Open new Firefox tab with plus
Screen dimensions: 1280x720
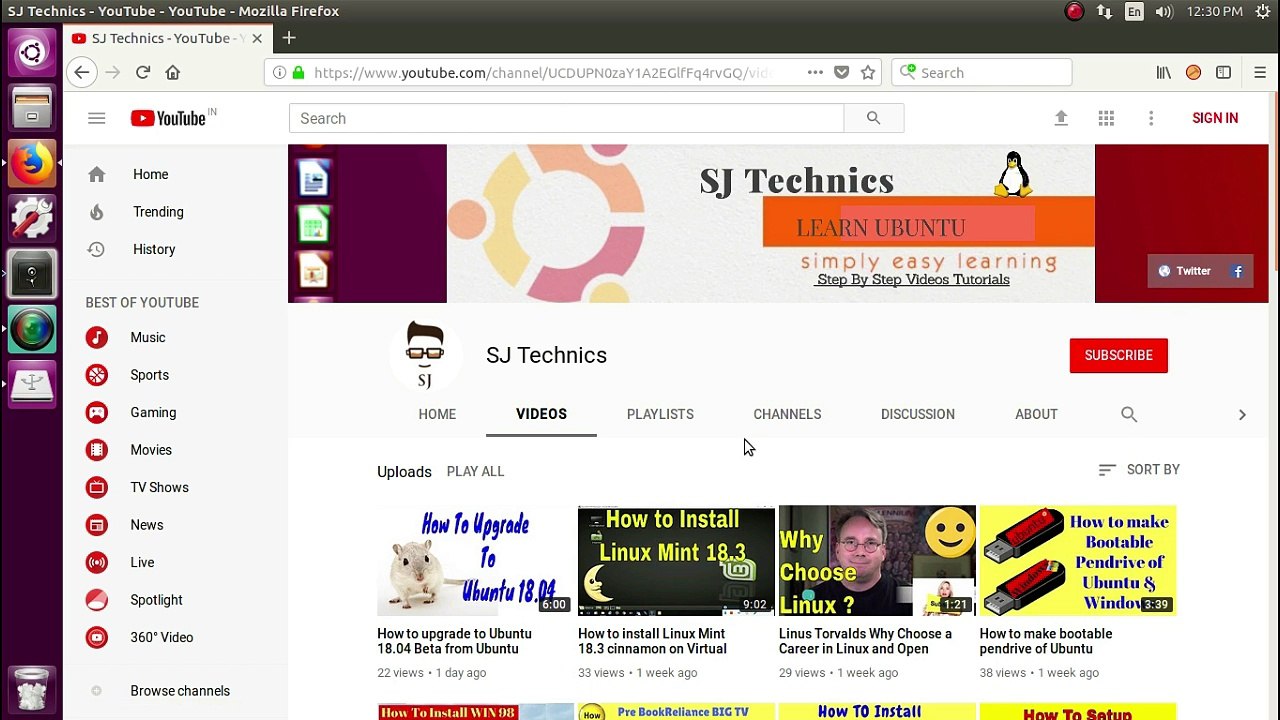coord(289,38)
